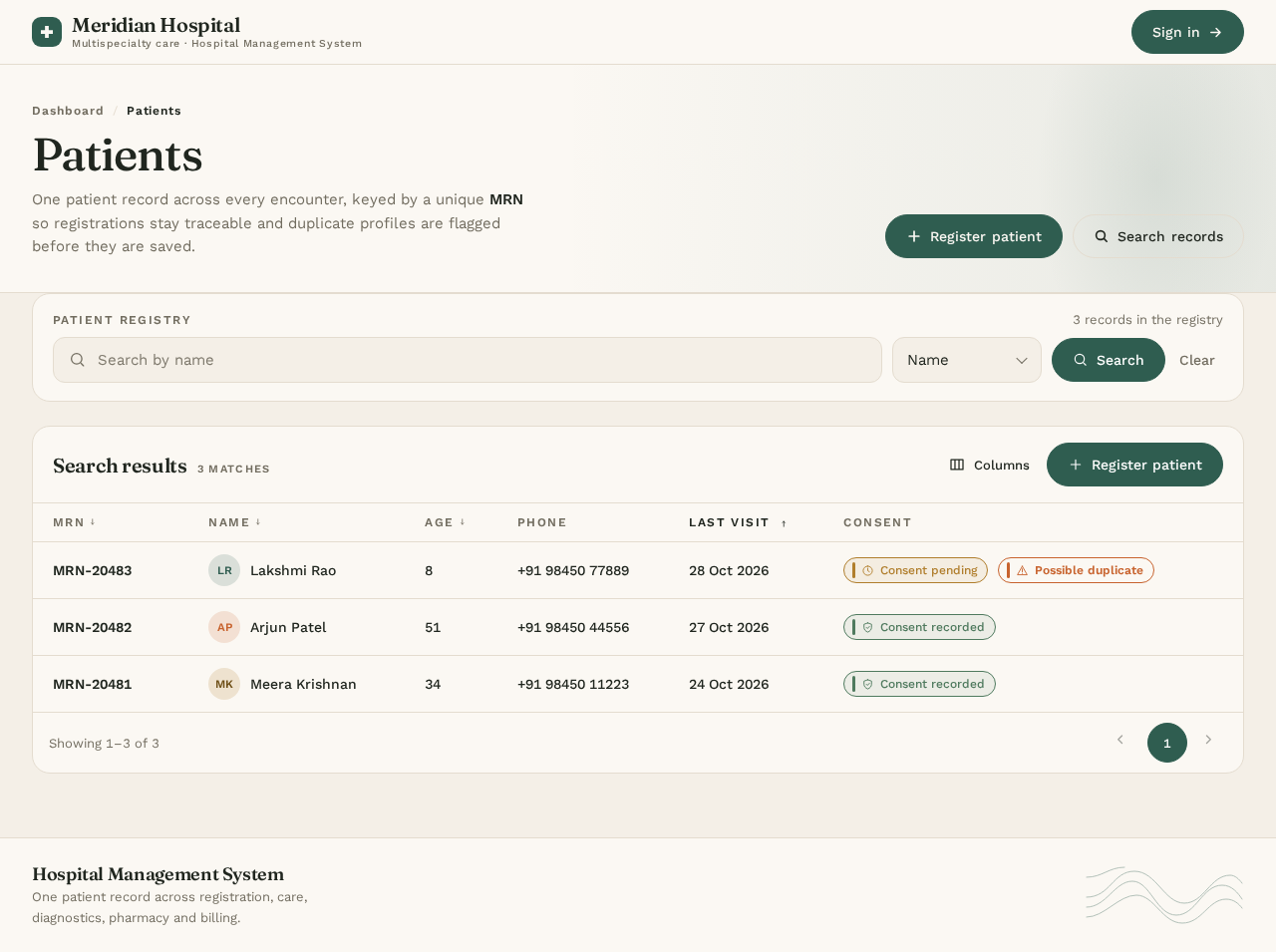Screen dimensions: 1276x952
Task: Click Meera Krishnan's Consent recorded badge
Action: pos(919,684)
